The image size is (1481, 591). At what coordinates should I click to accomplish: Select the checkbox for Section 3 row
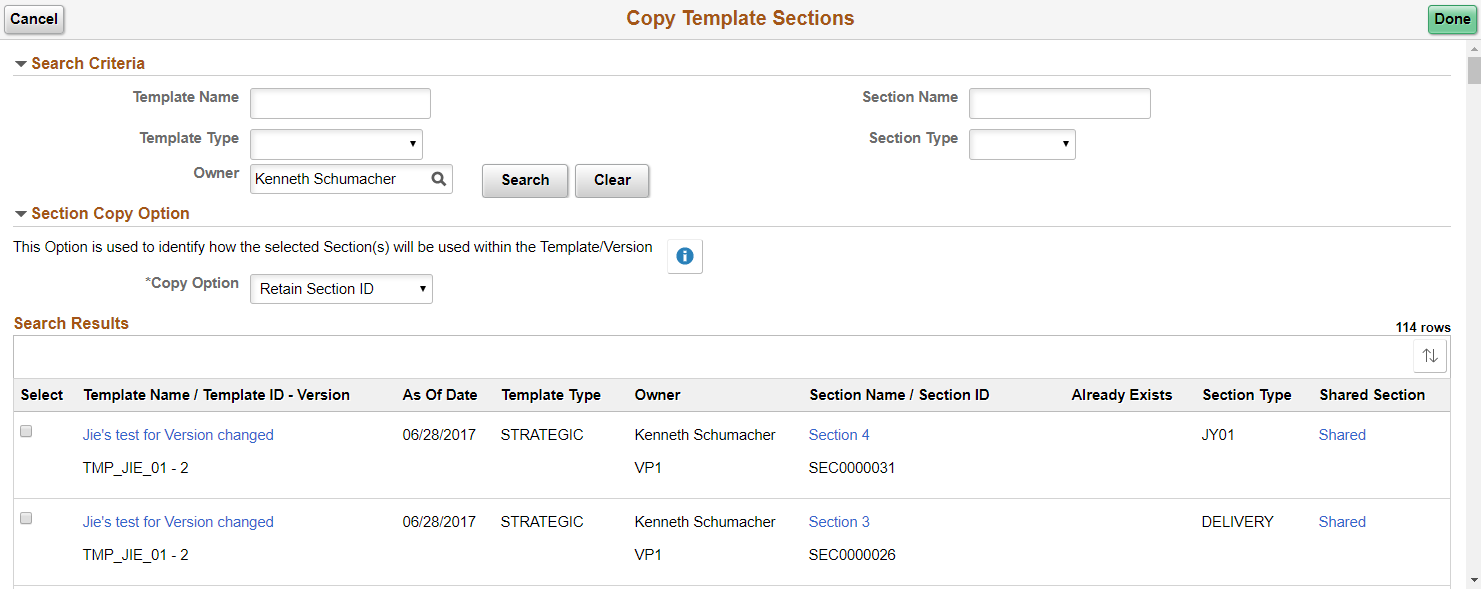click(26, 518)
